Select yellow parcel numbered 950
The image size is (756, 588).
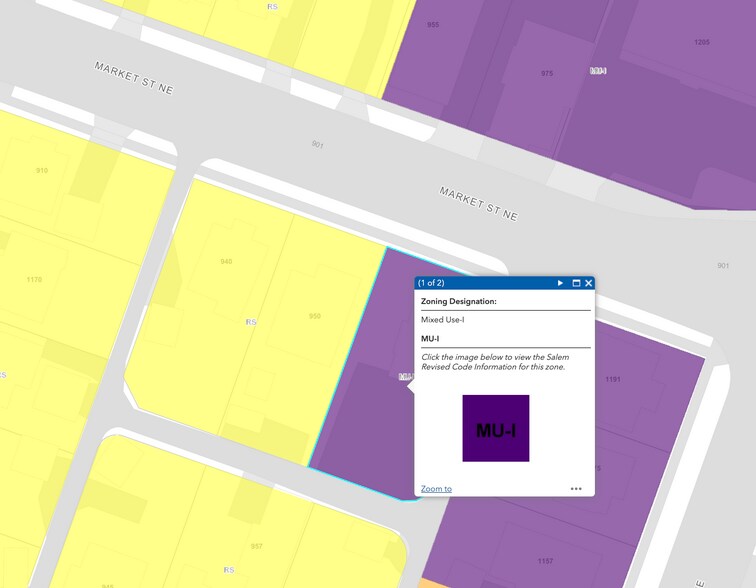pyautogui.click(x=314, y=316)
